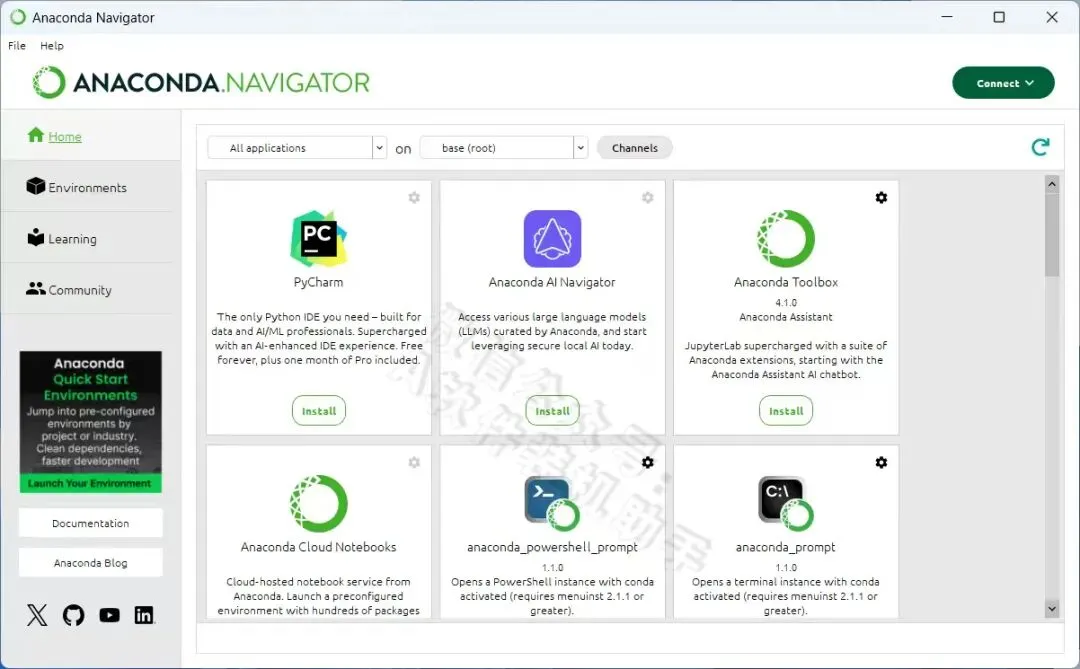Image resolution: width=1080 pixels, height=669 pixels.
Task: Open gear options on anaconda_prompt card
Action: 881,462
